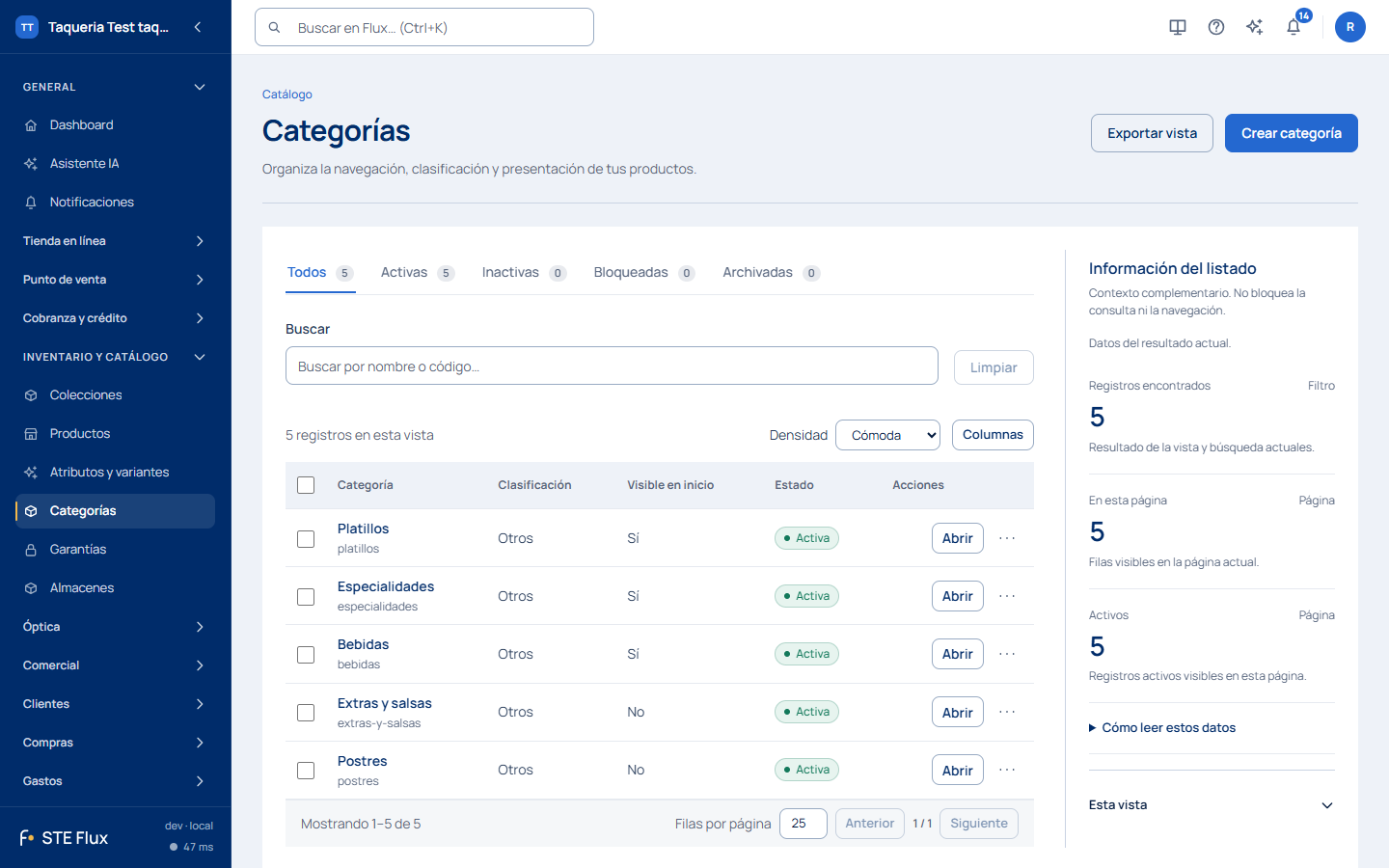This screenshot has height=868, width=1389.
Task: Switch to the Bloqueadas tab
Action: point(644,273)
